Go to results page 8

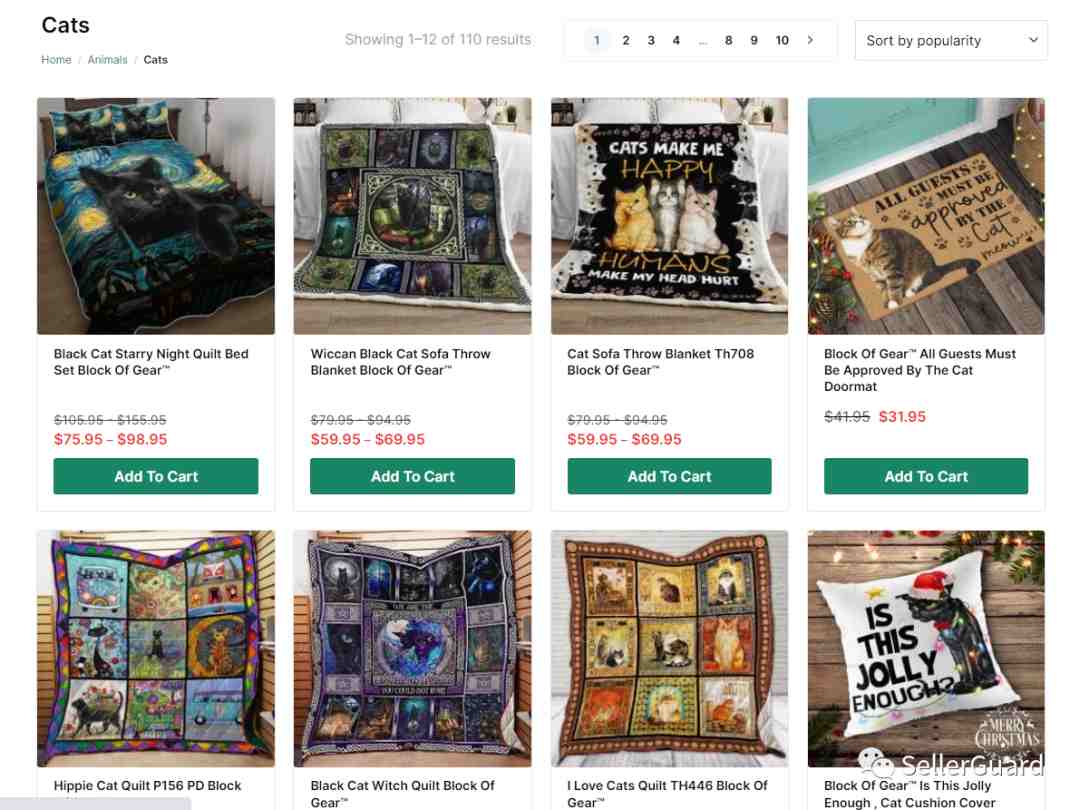point(728,40)
